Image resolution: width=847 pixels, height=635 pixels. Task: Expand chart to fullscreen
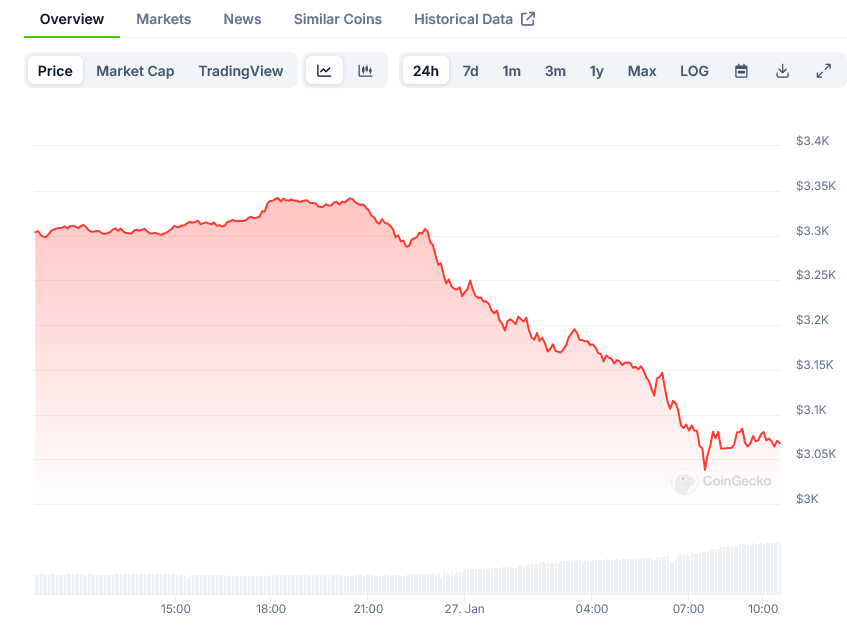pyautogui.click(x=823, y=71)
